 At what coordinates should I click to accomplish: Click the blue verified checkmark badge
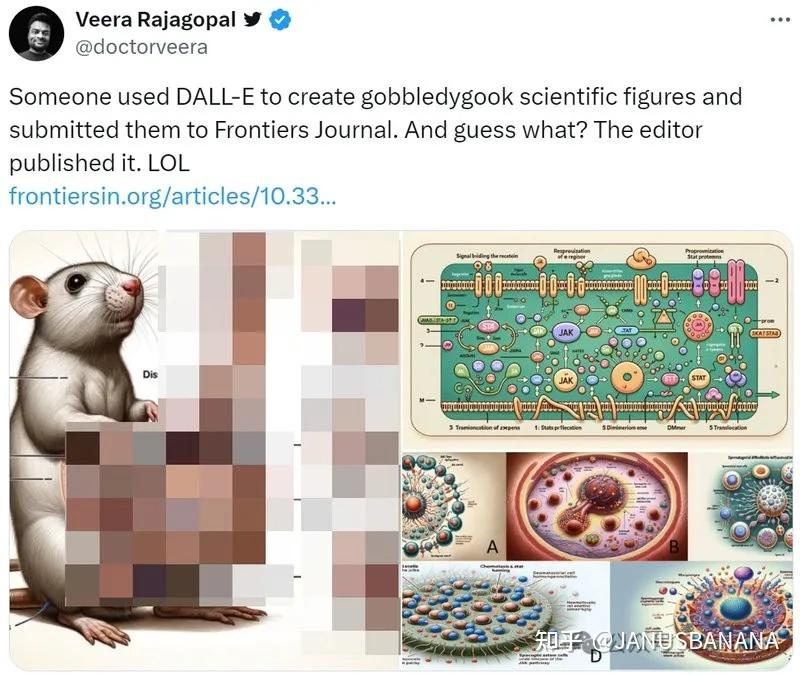click(x=280, y=20)
